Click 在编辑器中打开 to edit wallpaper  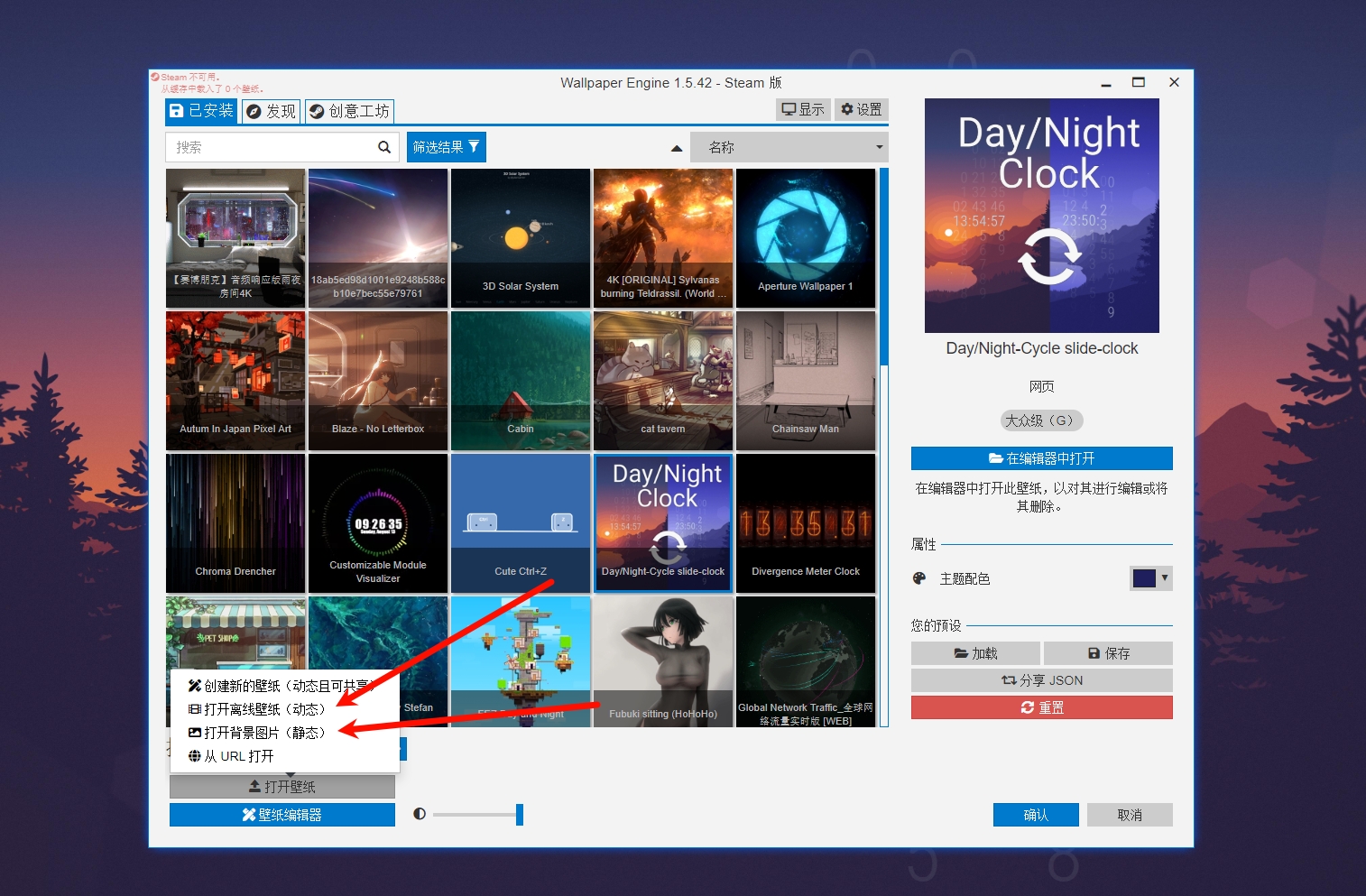point(1042,457)
